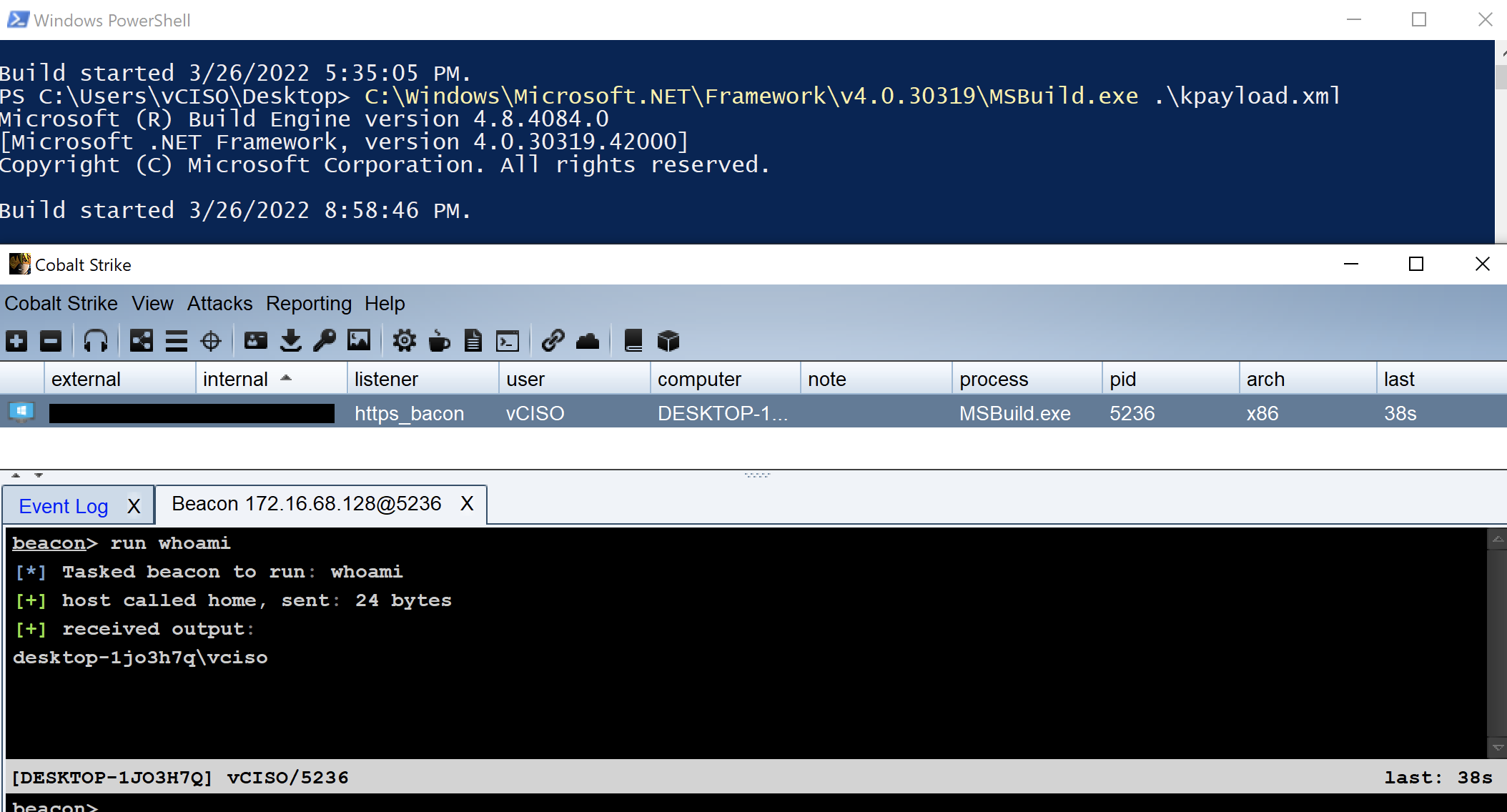Maximize the Cobalt Strike window
Screen dimensions: 1507x812
pos(1416,264)
